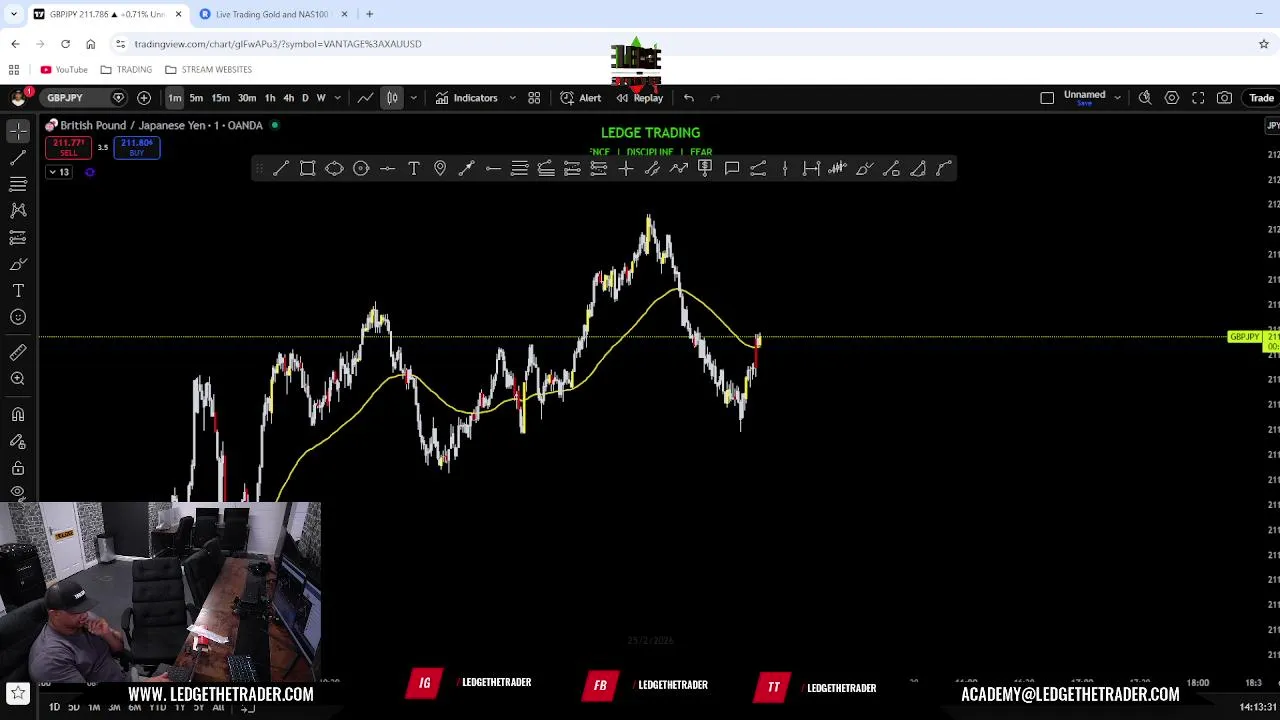1280x720 pixels.
Task: Expand the layout name Unnamed dropdown arrow
Action: (1117, 98)
